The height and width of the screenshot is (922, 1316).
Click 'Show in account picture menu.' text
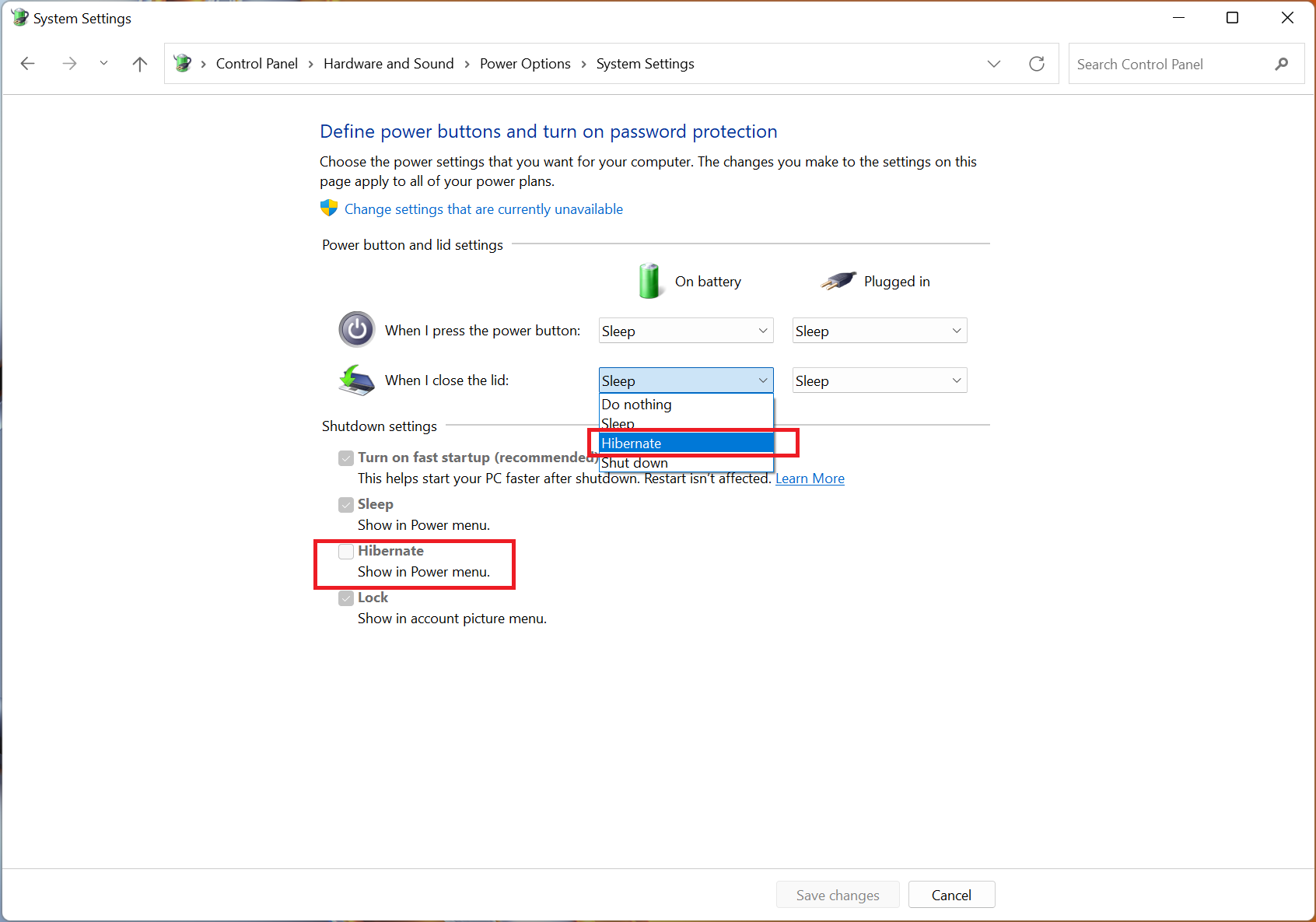[452, 619]
